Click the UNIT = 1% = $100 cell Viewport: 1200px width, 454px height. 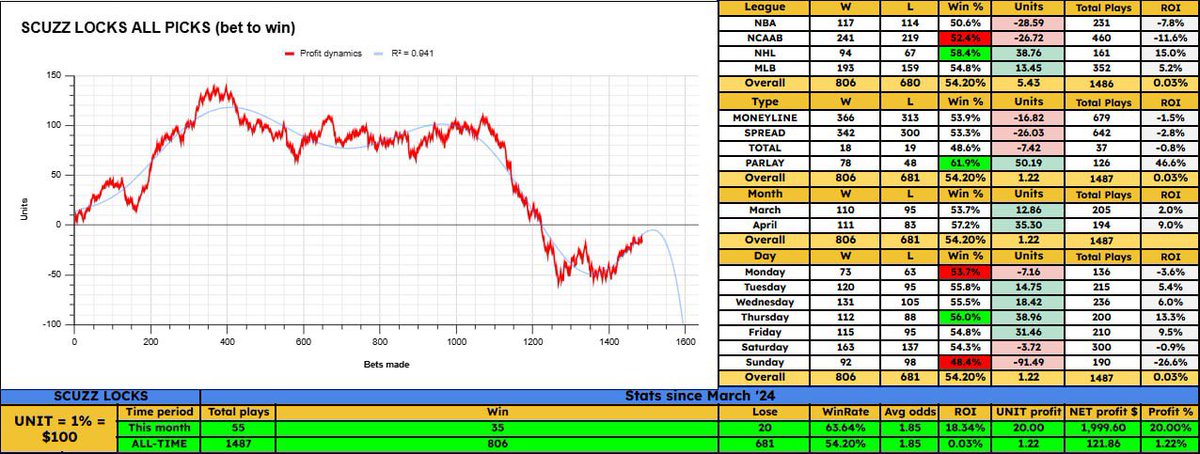[61, 431]
